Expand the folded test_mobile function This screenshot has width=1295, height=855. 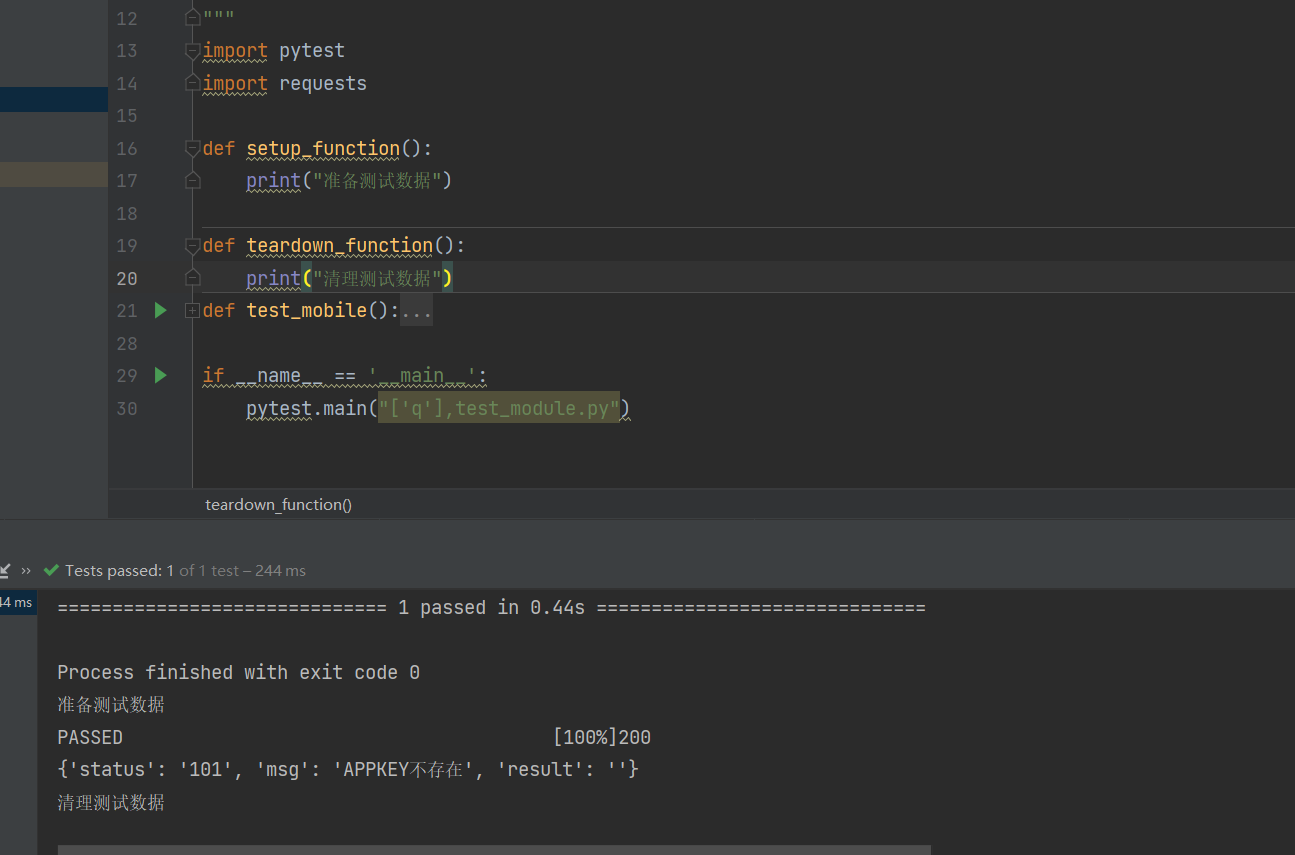[192, 311]
